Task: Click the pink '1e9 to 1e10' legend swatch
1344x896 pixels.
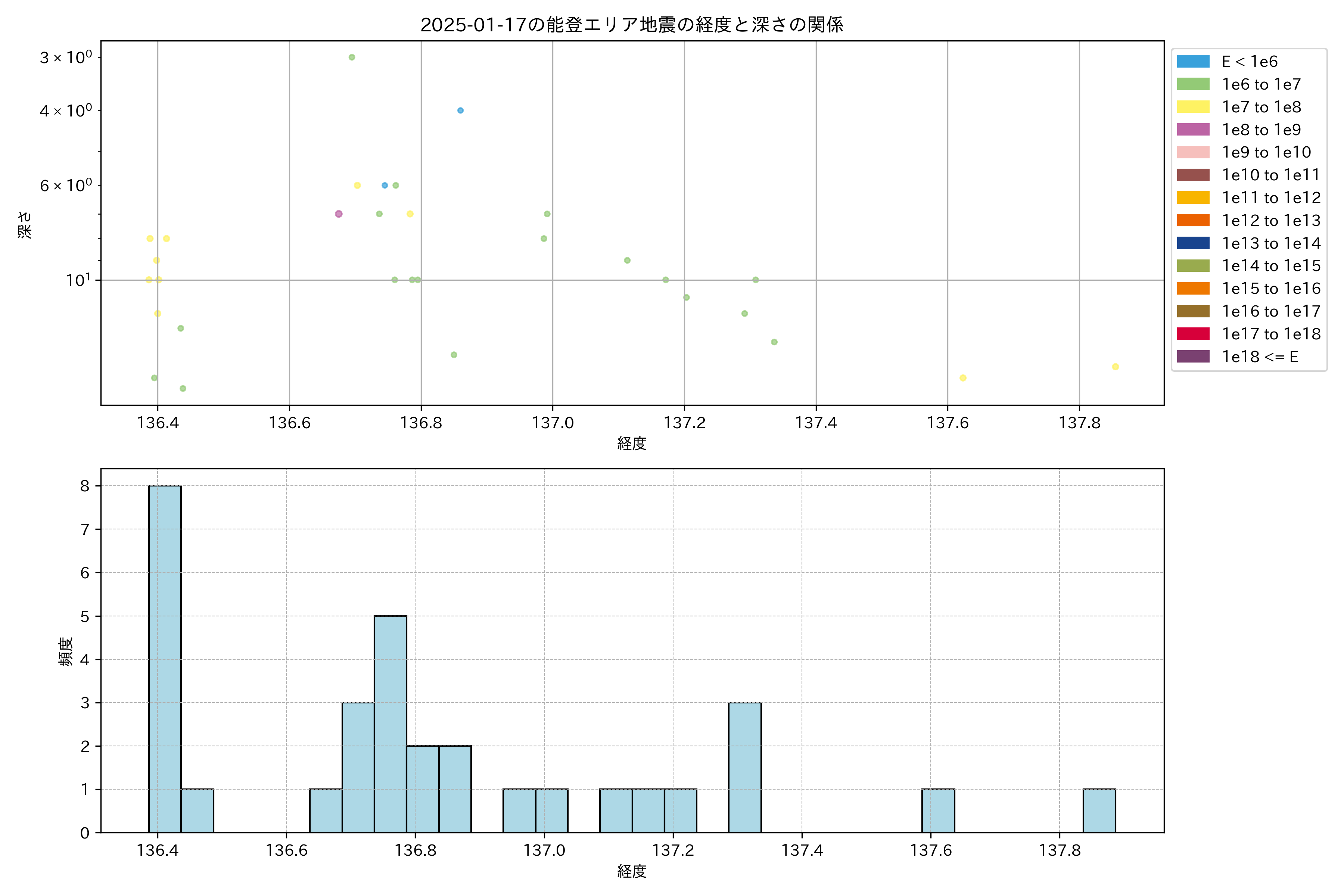Action: pos(1192,152)
